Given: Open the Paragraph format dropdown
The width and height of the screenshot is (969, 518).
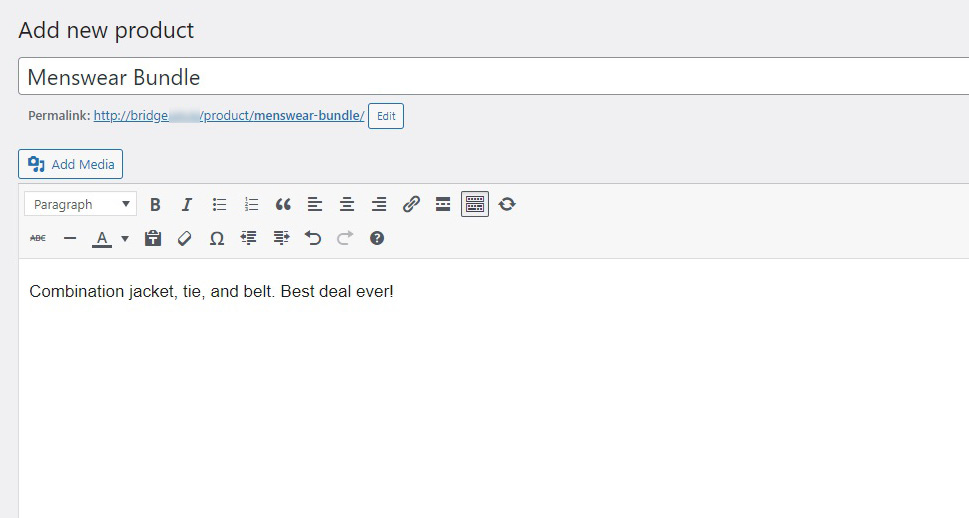Looking at the screenshot, I should coord(81,204).
